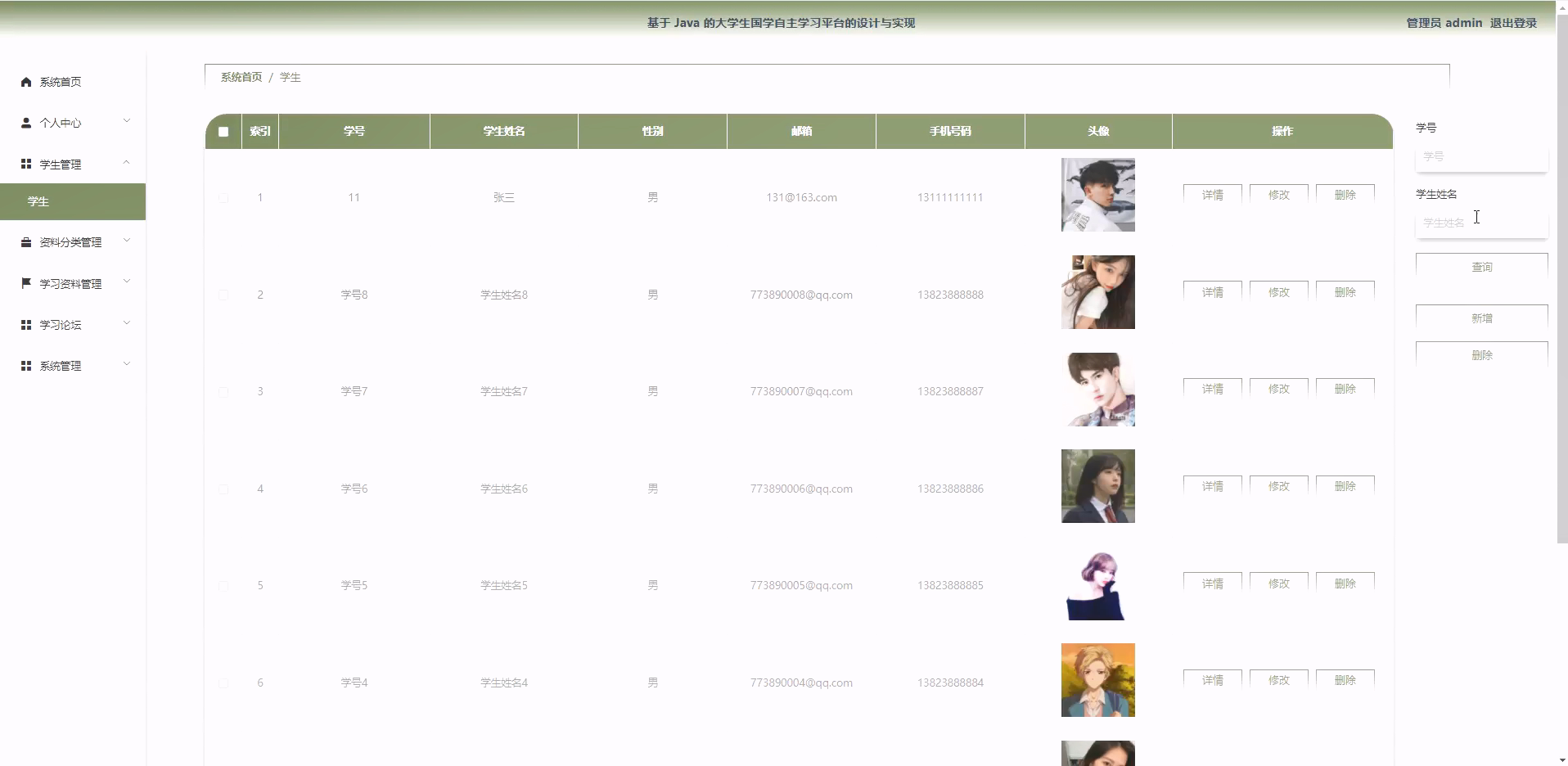The height and width of the screenshot is (766, 1568).
Task: Expand the 学习论坛 chevron
Action: coord(127,323)
